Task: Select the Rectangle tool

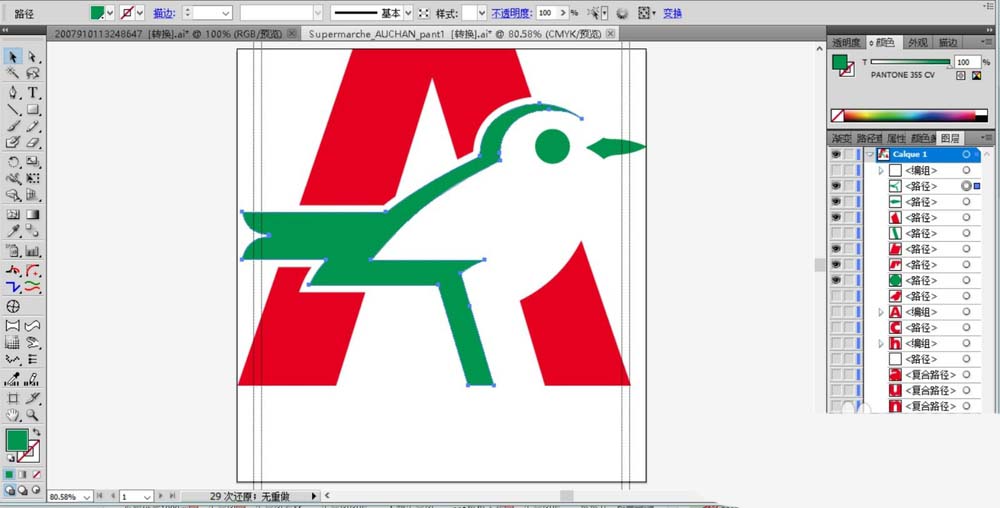Action: click(33, 110)
